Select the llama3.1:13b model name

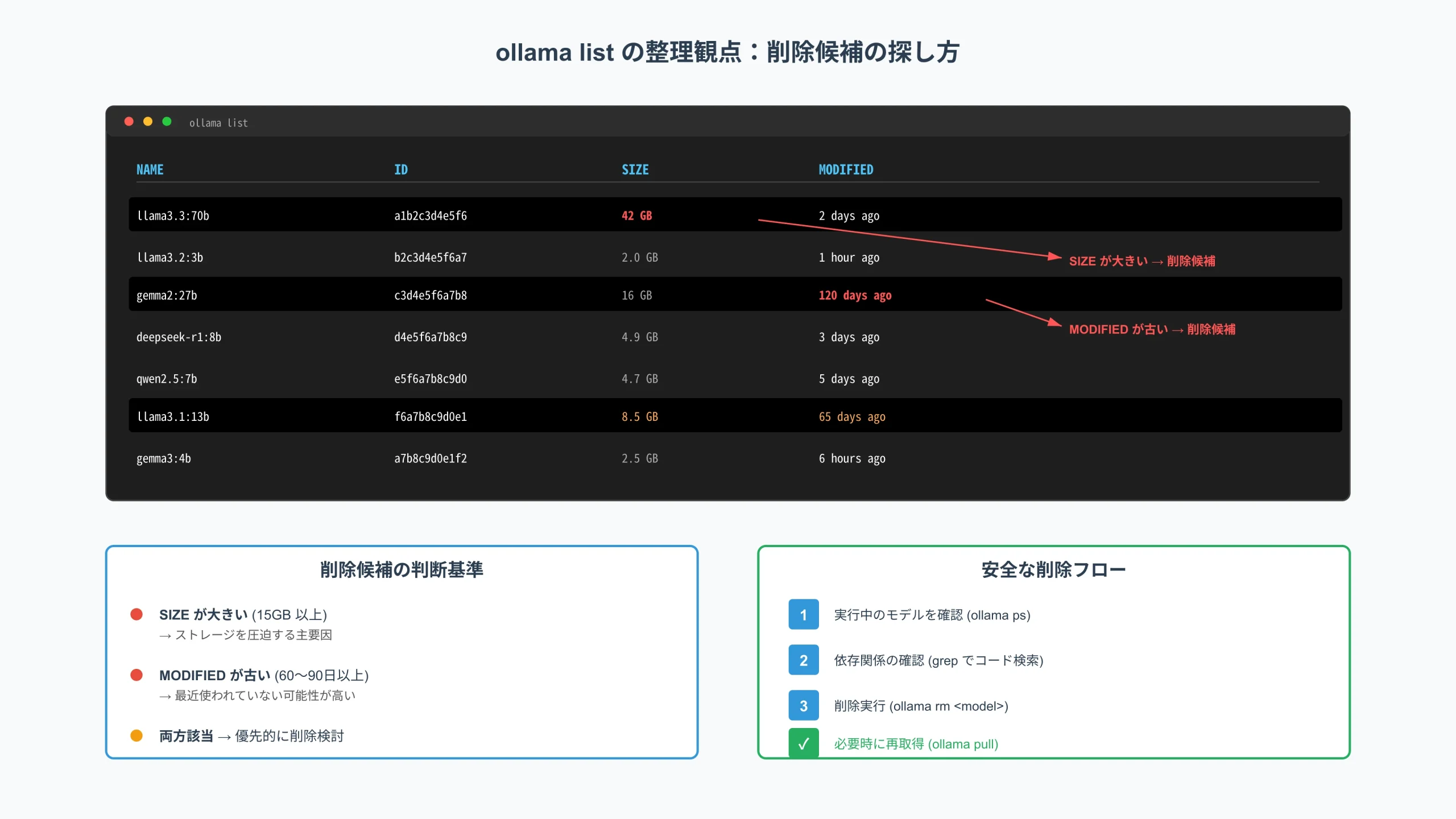pyautogui.click(x=173, y=416)
